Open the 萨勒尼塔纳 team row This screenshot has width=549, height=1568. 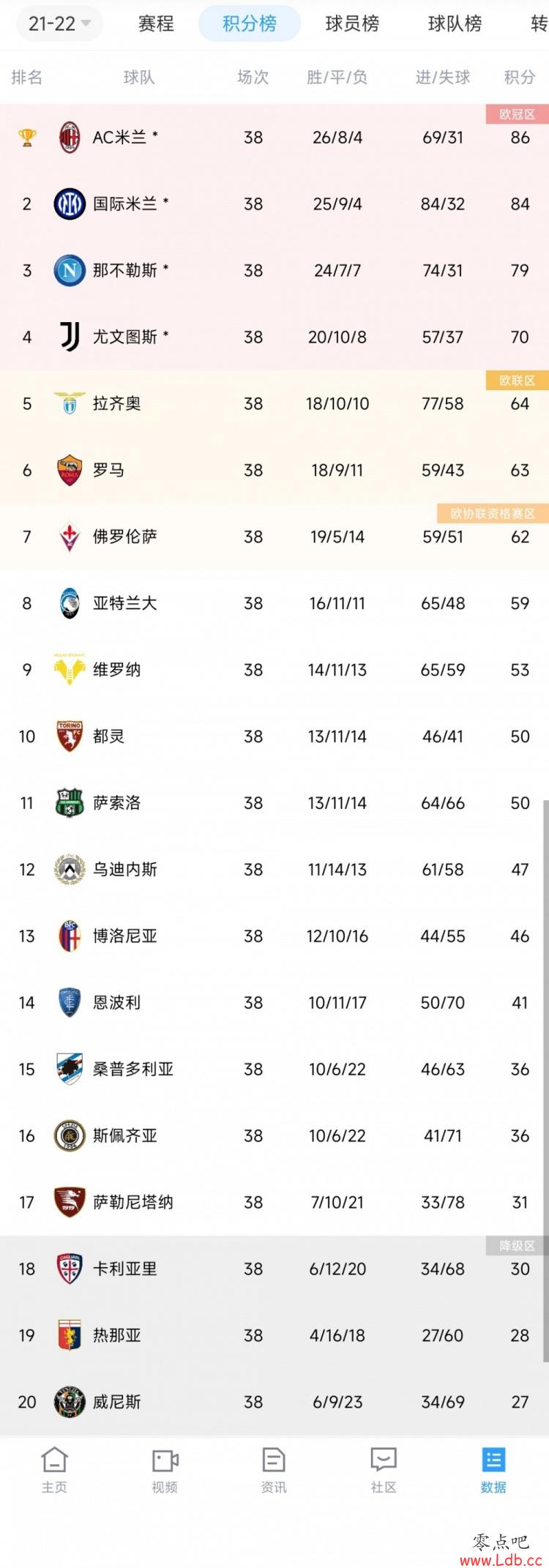point(274,1202)
